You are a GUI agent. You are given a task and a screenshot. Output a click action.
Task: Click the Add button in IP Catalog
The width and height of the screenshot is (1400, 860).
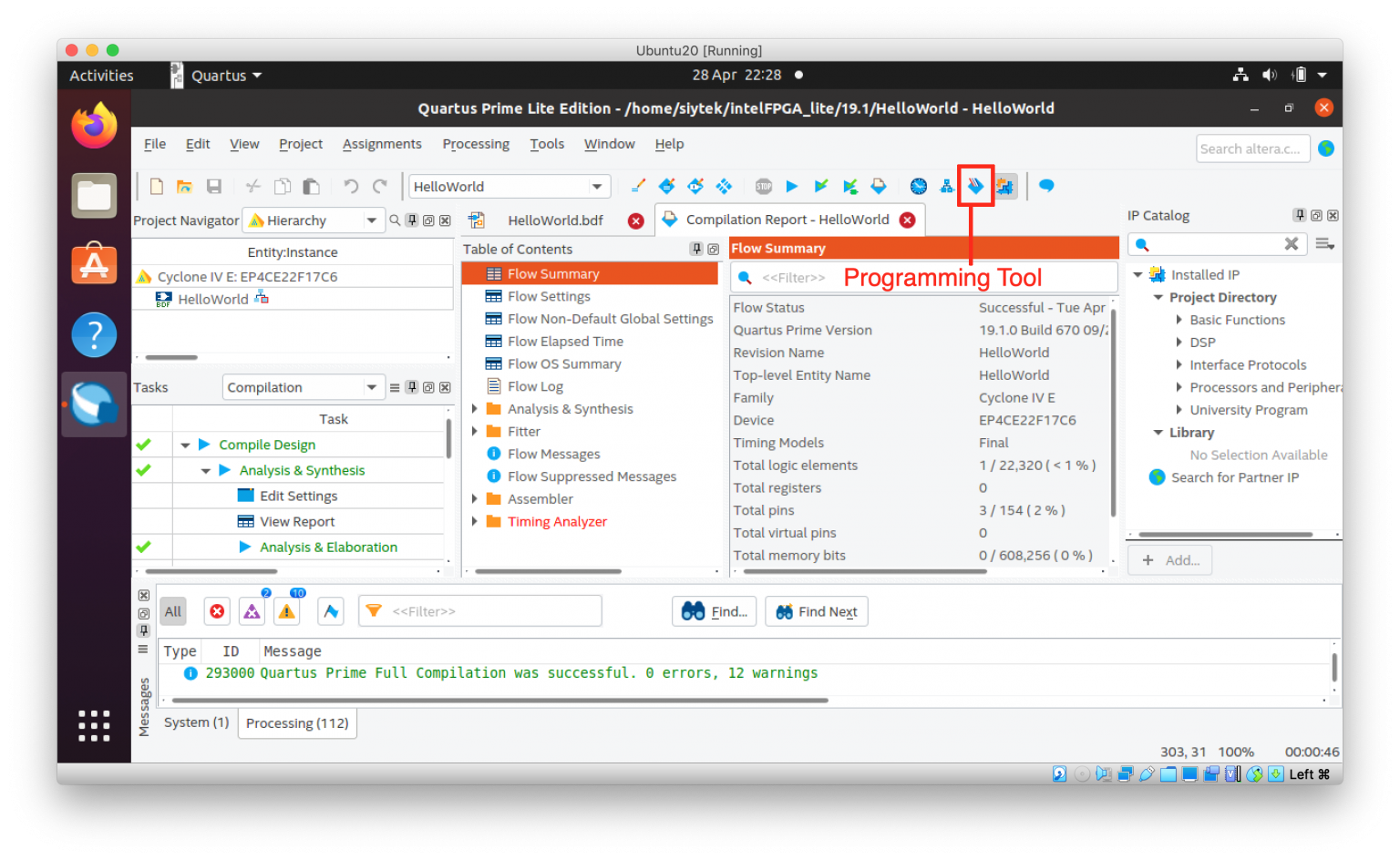1169,559
